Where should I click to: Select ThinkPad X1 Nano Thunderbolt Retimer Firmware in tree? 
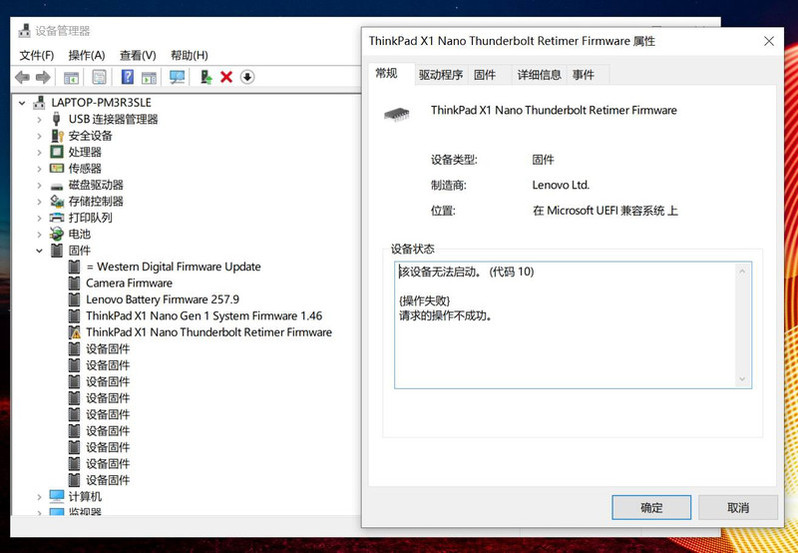pos(209,332)
